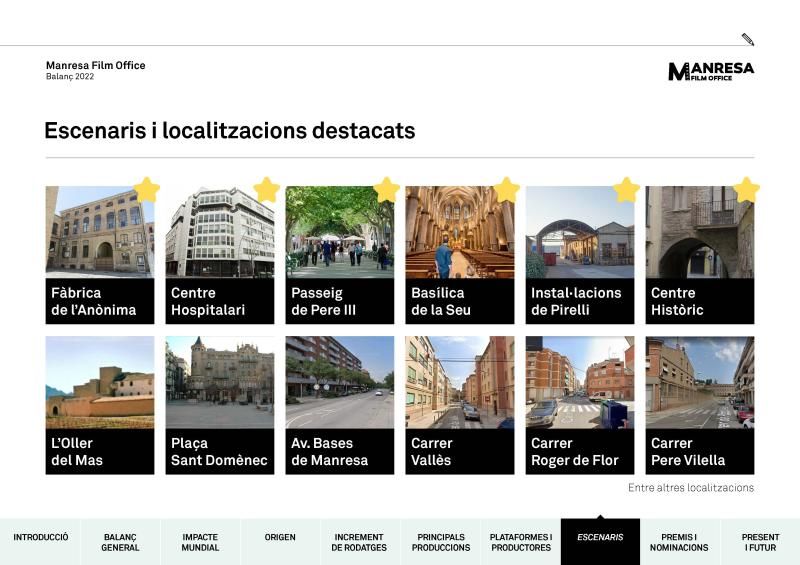Open the Carrer Vallès street photo

[x=460, y=382]
